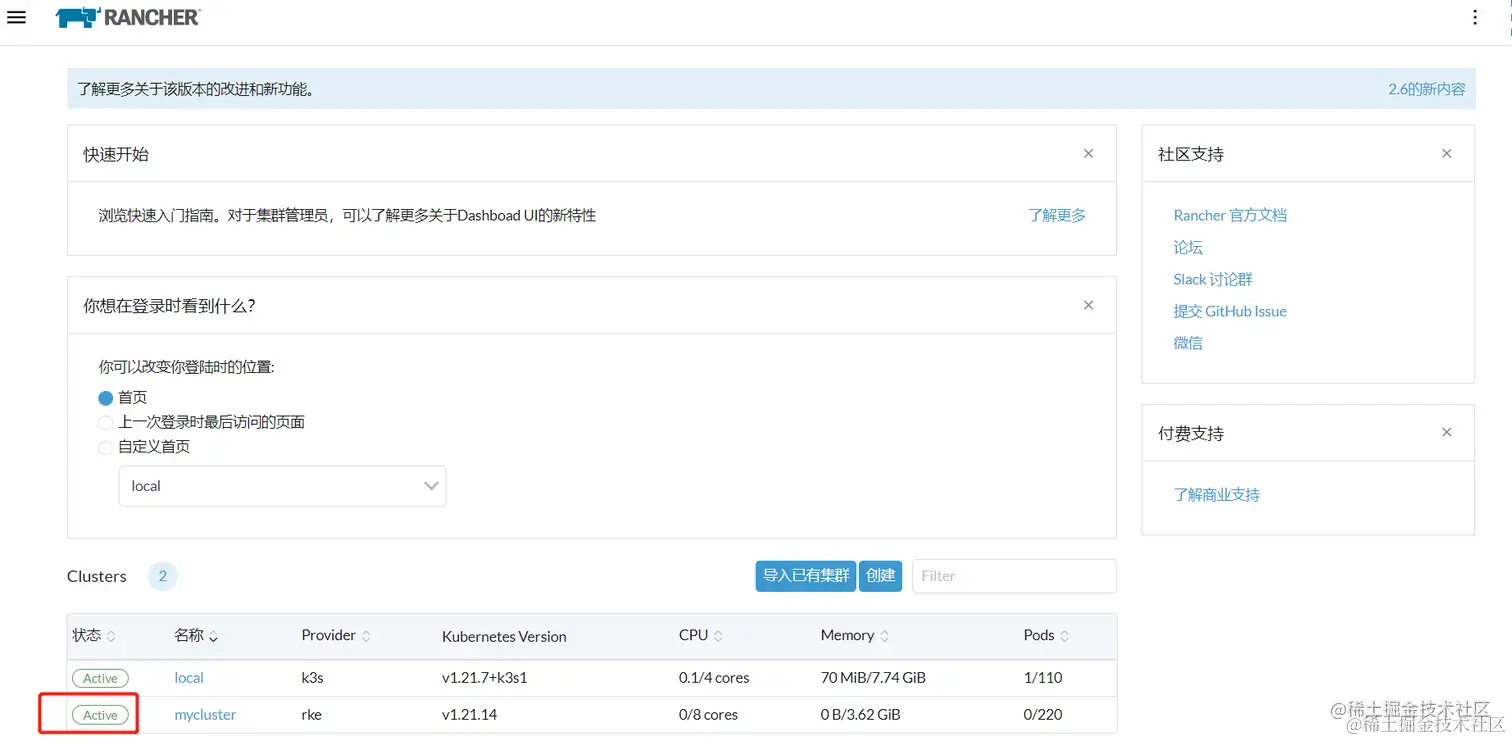Sort clusters by CPU column
Screen dimensions: 1512x741
(701, 635)
